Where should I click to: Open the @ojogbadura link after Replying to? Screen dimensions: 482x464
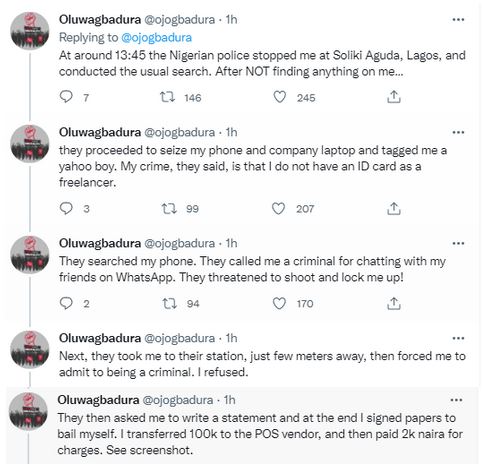pyautogui.click(x=156, y=37)
